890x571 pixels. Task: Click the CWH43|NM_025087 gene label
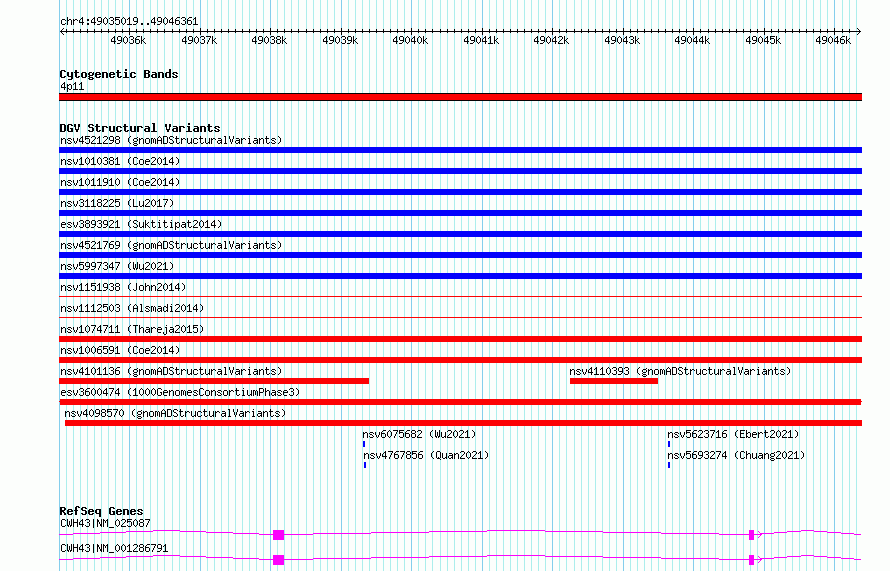click(105, 523)
